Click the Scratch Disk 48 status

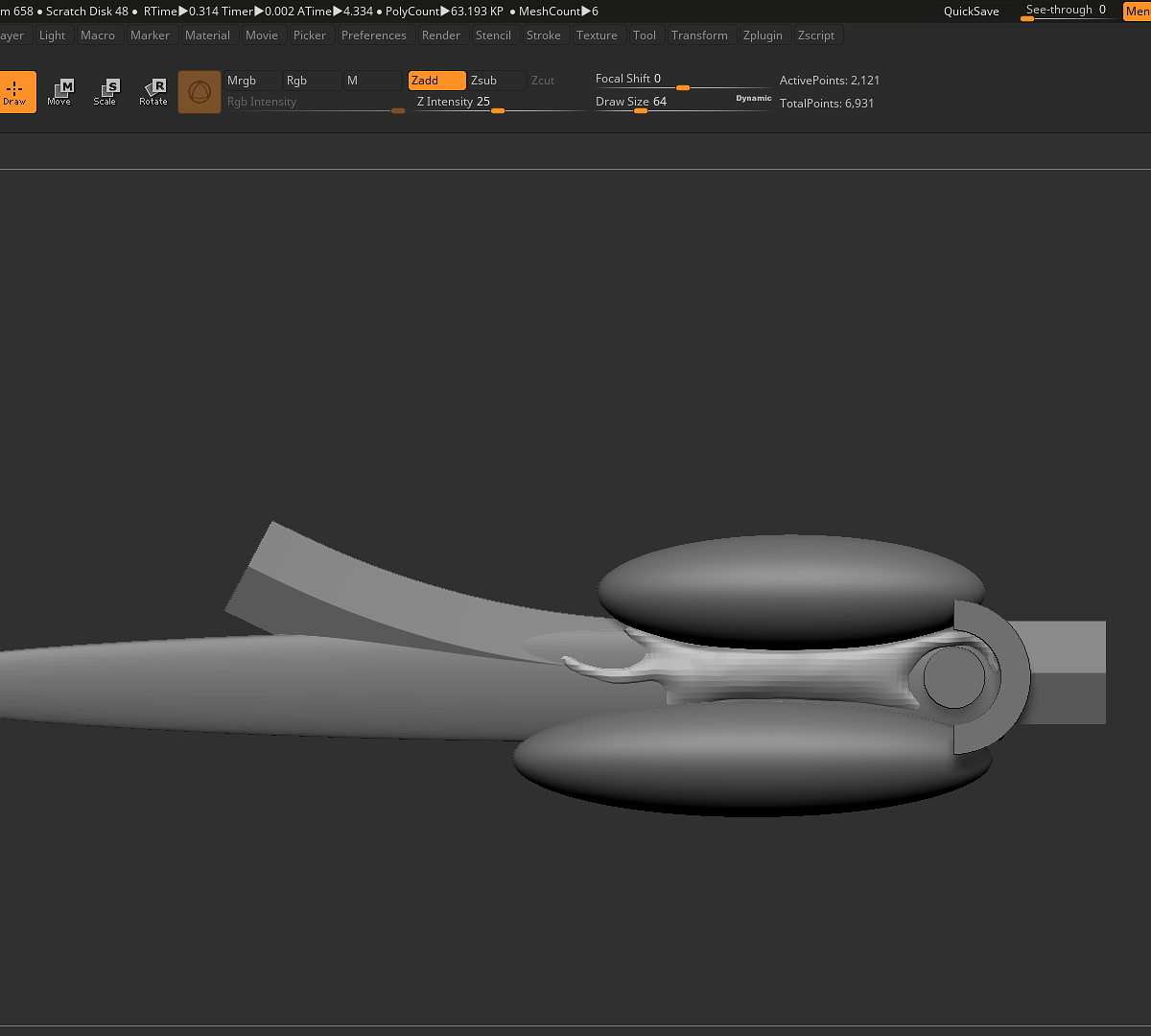tap(87, 12)
